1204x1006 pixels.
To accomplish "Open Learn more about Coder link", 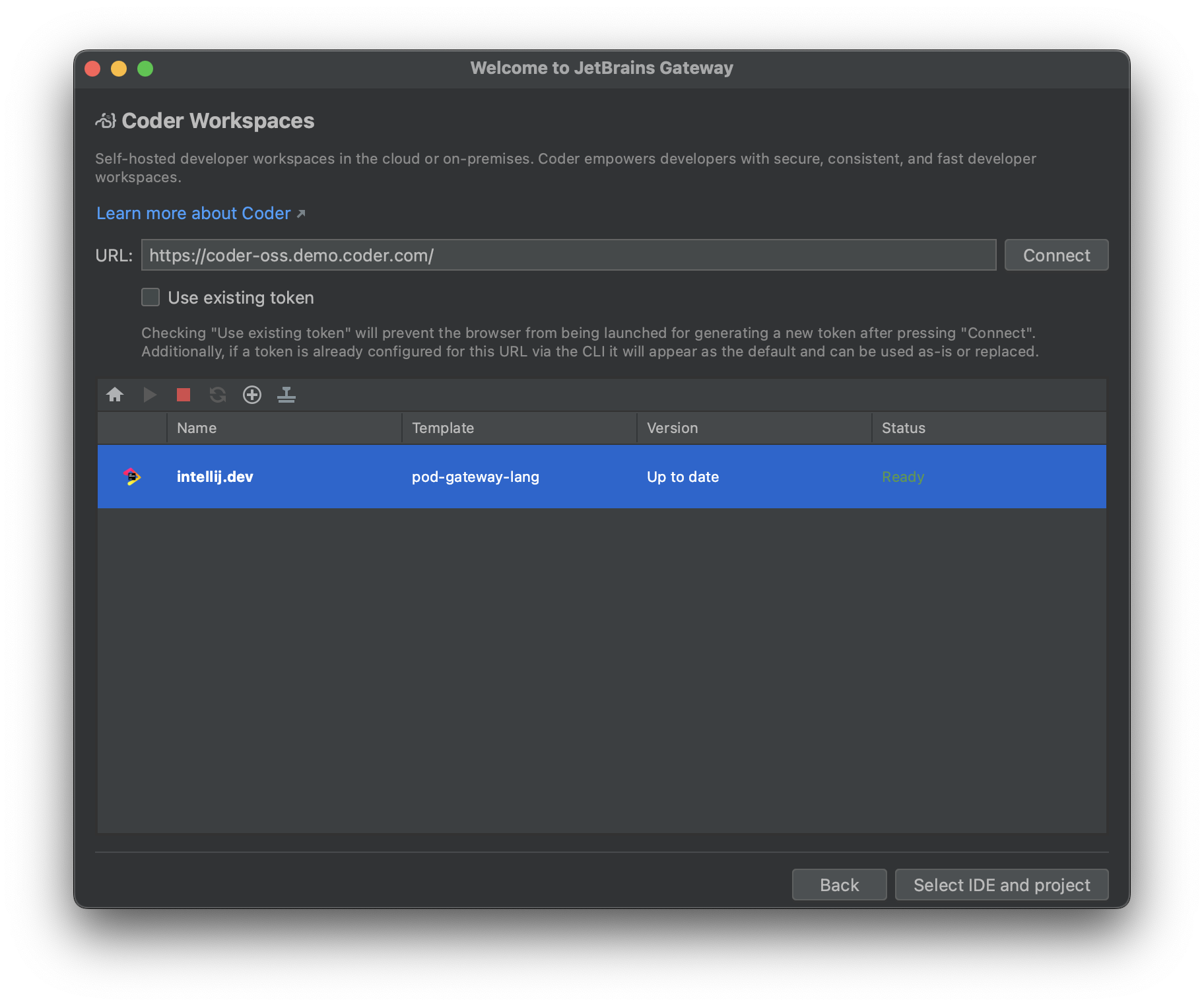I will click(x=201, y=213).
